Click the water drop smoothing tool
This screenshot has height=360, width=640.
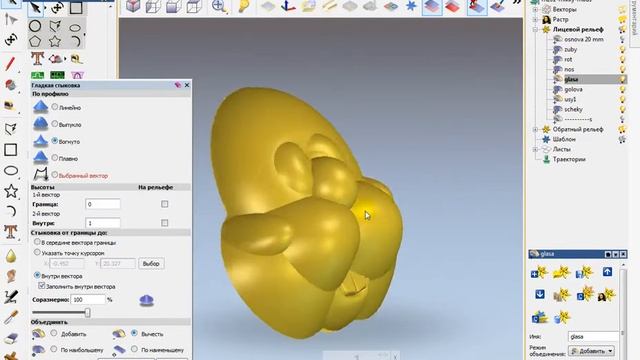pyautogui.click(x=11, y=256)
